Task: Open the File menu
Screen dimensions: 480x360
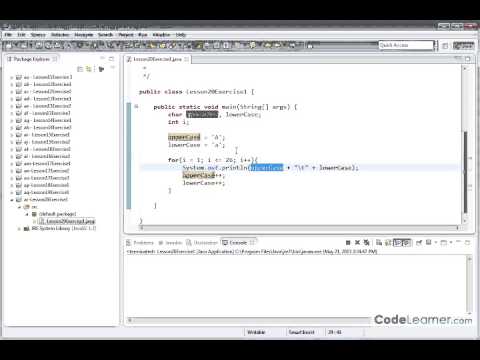Action: click(x=8, y=35)
